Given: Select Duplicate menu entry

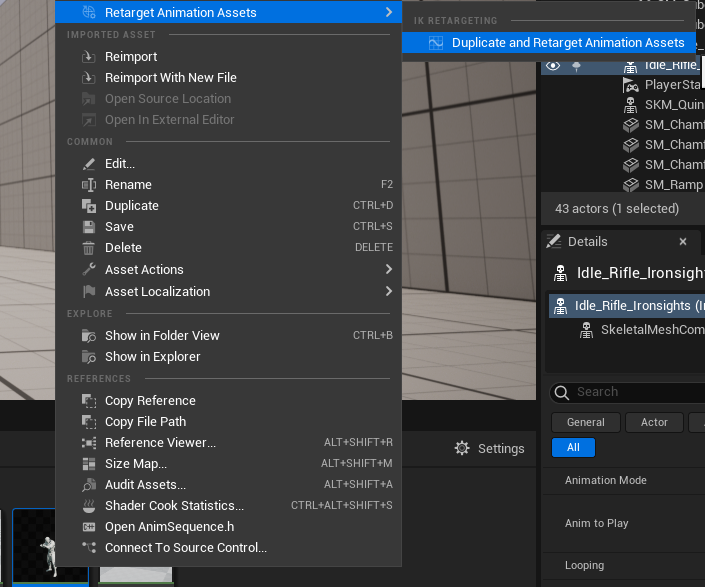Looking at the screenshot, I should pyautogui.click(x=228, y=206).
